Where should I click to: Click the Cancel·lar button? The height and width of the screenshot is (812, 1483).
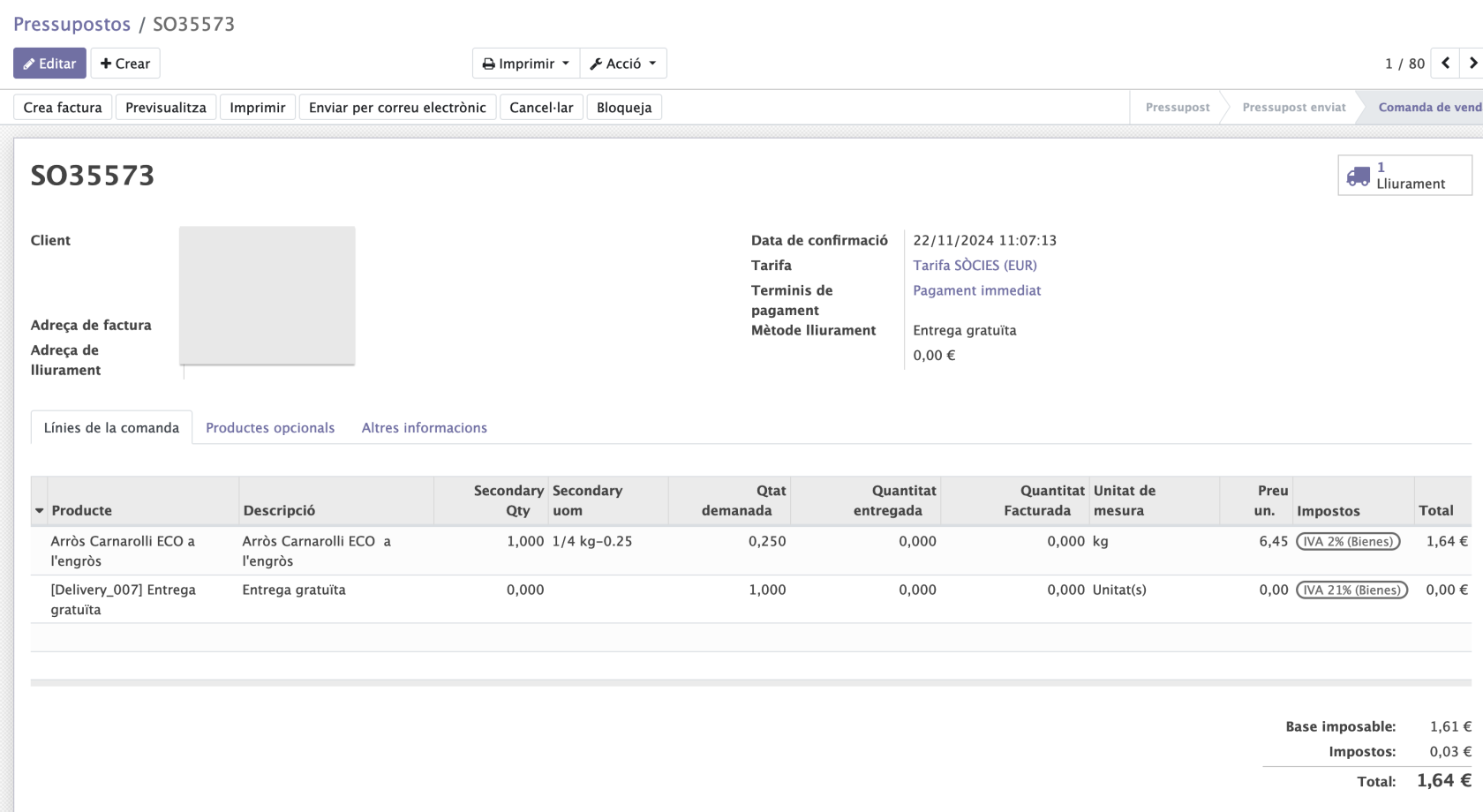[541, 108]
